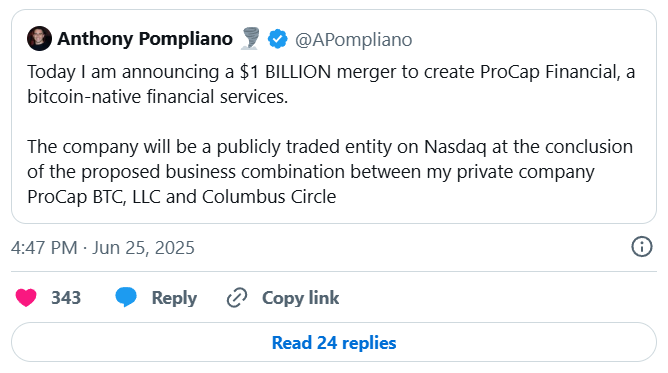This screenshot has height=373, width=668.
Task: Select the Reply text label
Action: click(174, 298)
